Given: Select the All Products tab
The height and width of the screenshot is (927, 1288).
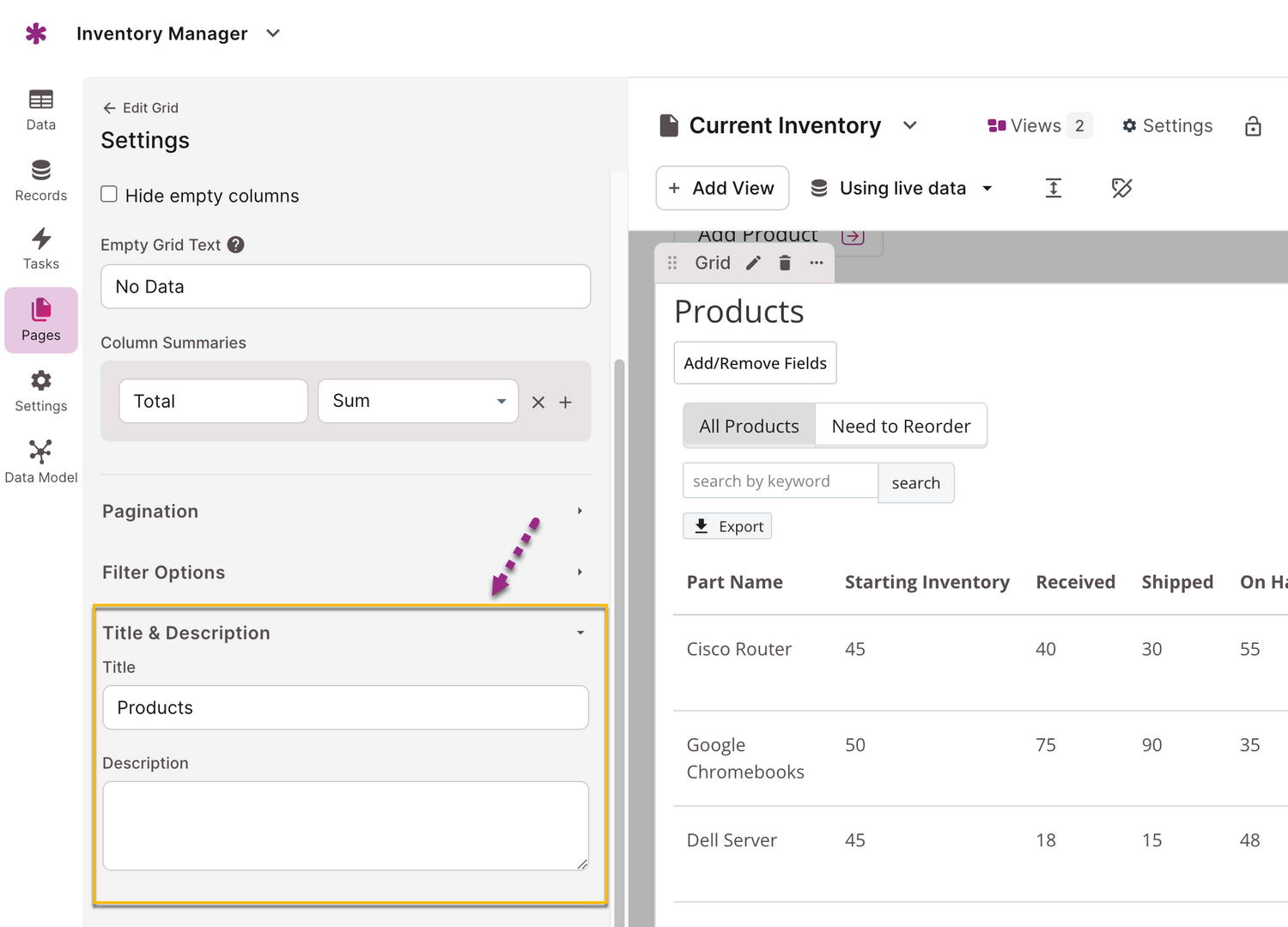Looking at the screenshot, I should (749, 427).
